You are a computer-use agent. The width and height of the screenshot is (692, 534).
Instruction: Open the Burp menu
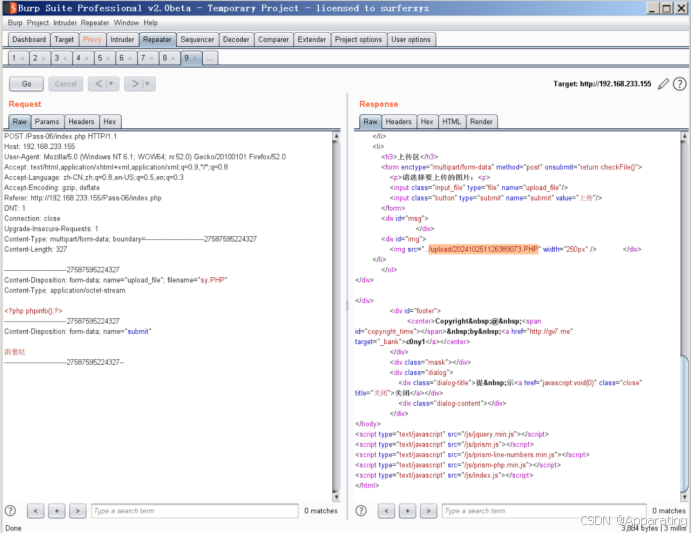15,23
